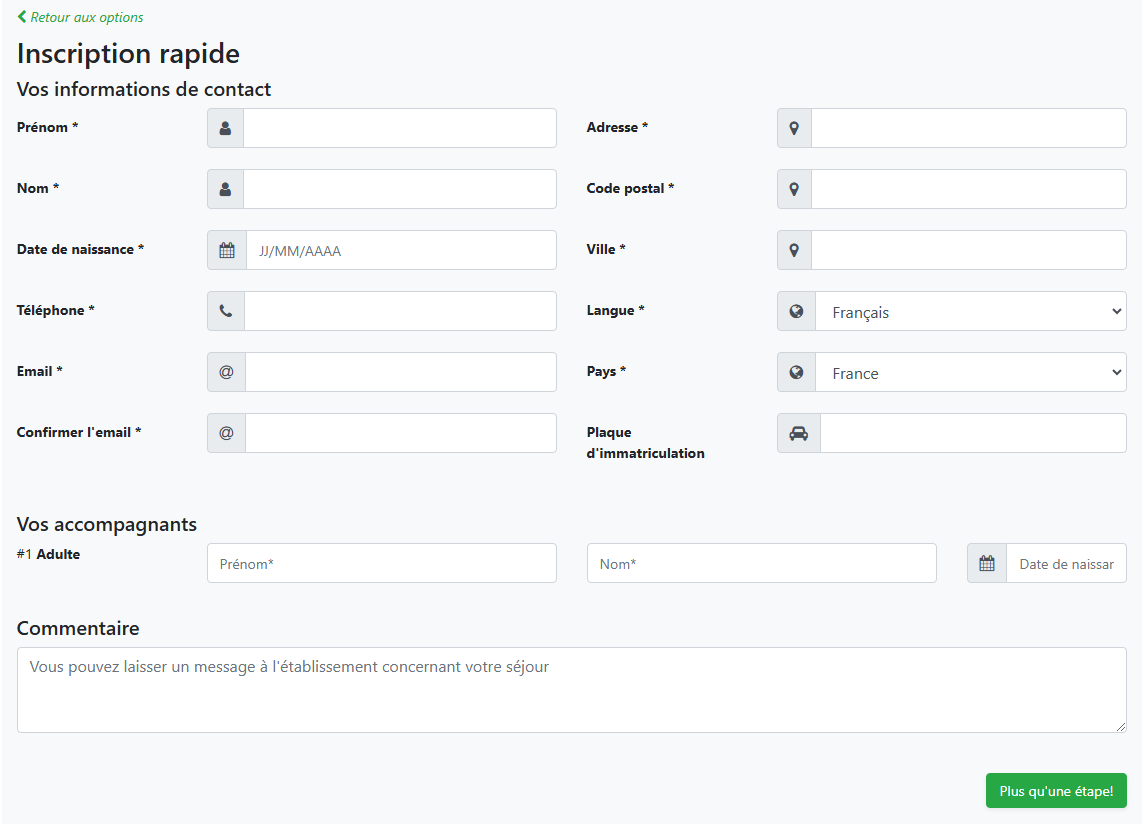The width and height of the screenshot is (1144, 827).
Task: Select the accompagnant Nom* field
Action: coord(761,563)
